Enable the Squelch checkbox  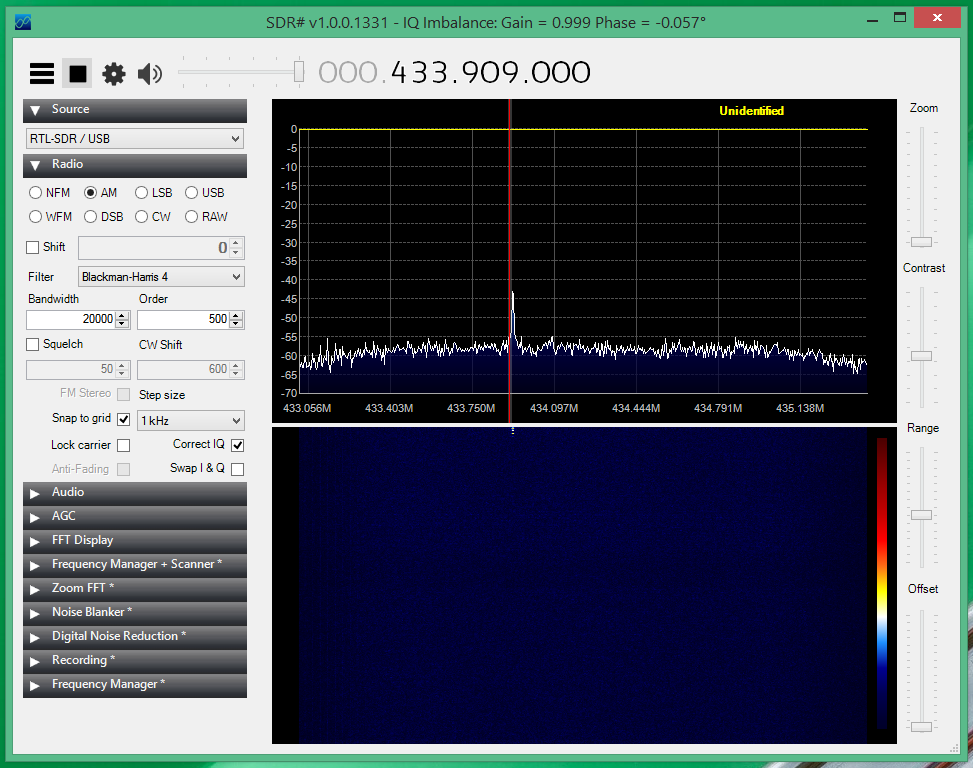pyautogui.click(x=33, y=344)
